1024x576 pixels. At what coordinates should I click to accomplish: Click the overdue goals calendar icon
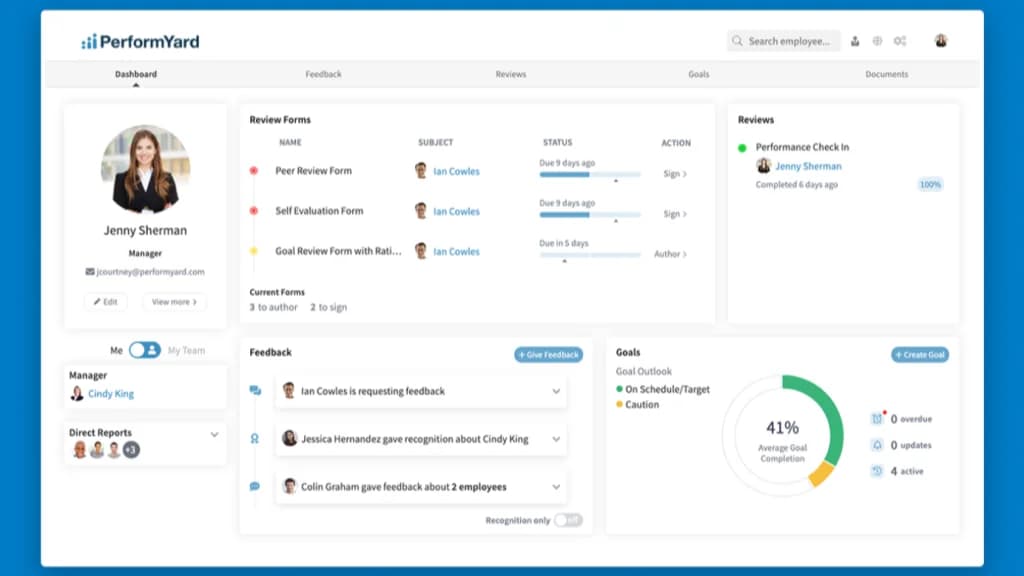pyautogui.click(x=877, y=419)
